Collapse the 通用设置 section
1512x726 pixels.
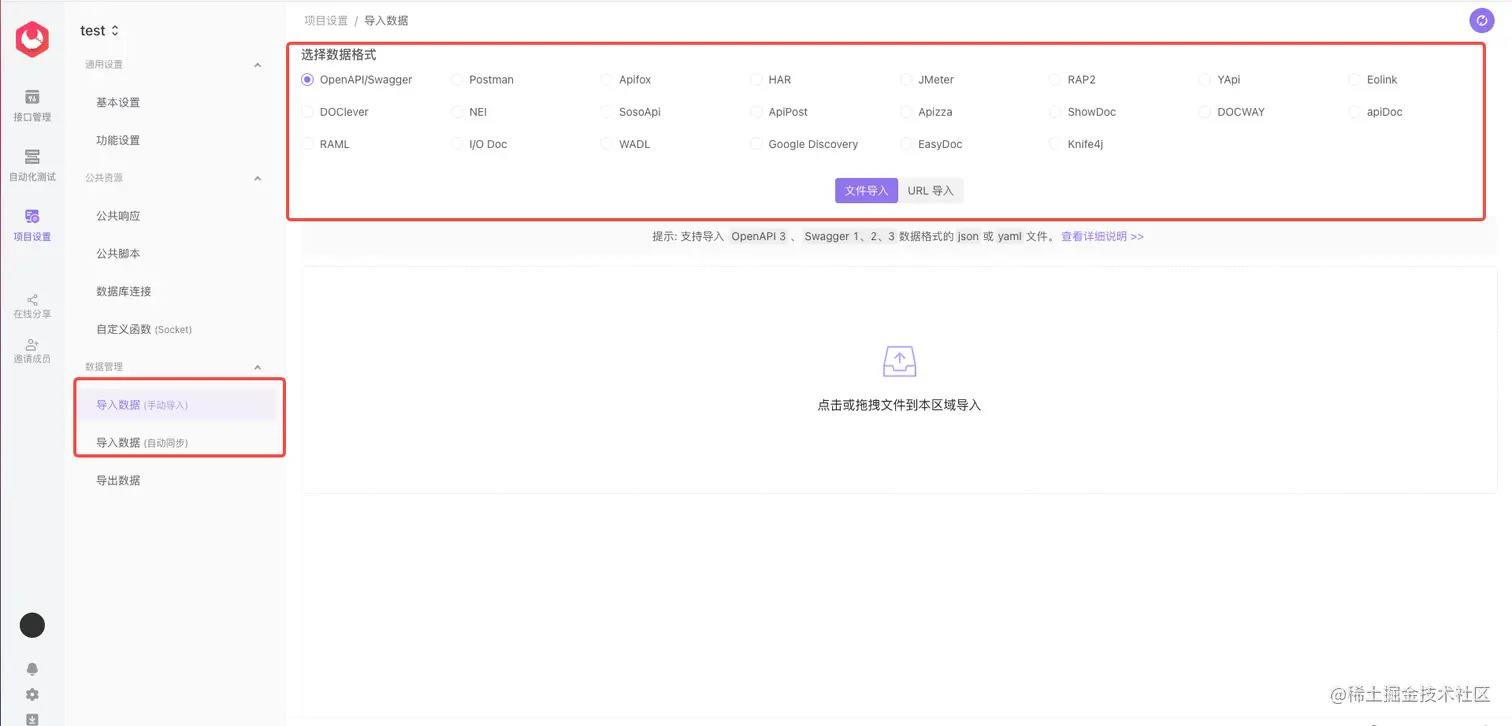point(257,64)
